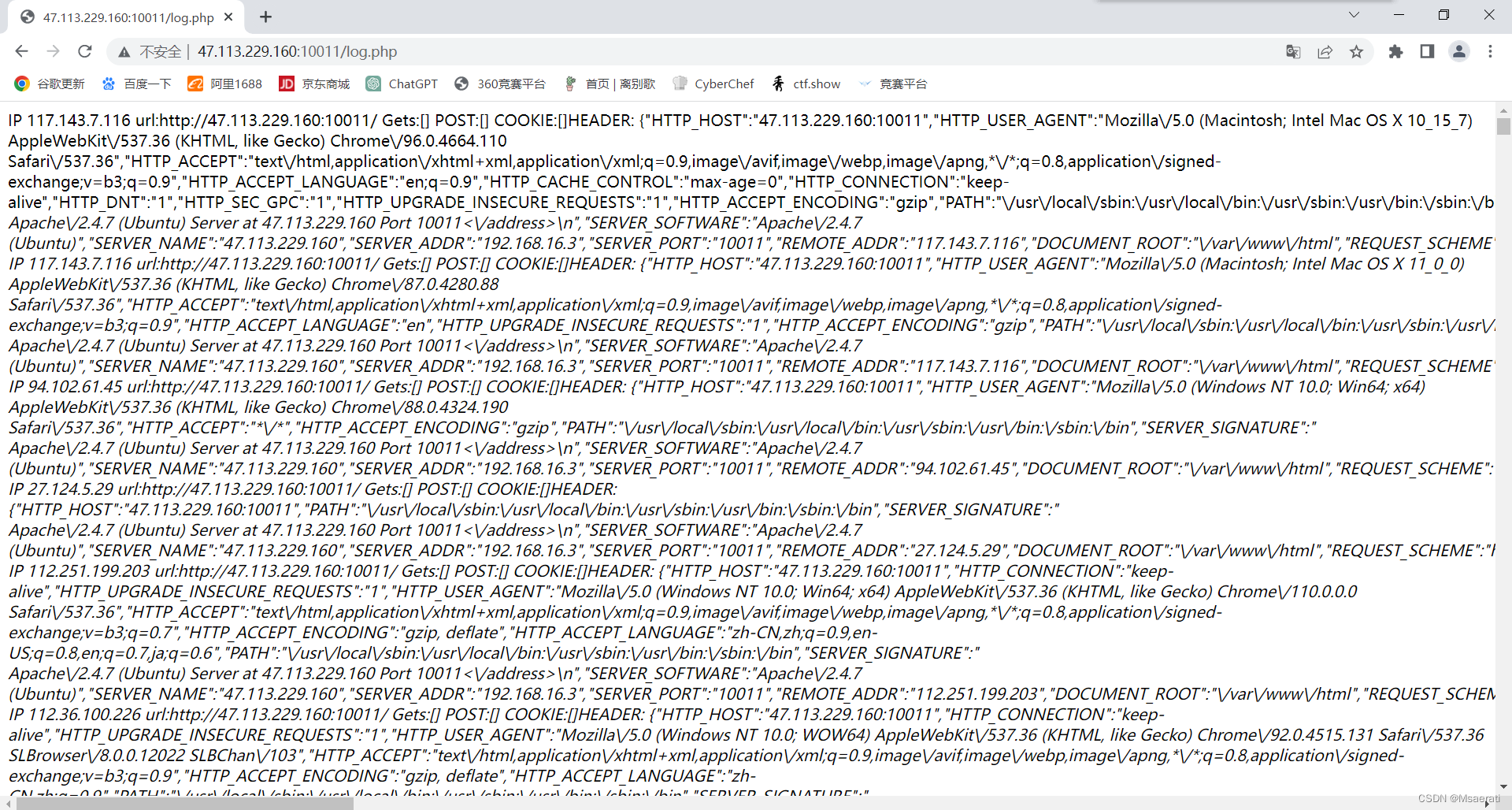Click the browser back arrow
1512x810 pixels.
[x=21, y=51]
